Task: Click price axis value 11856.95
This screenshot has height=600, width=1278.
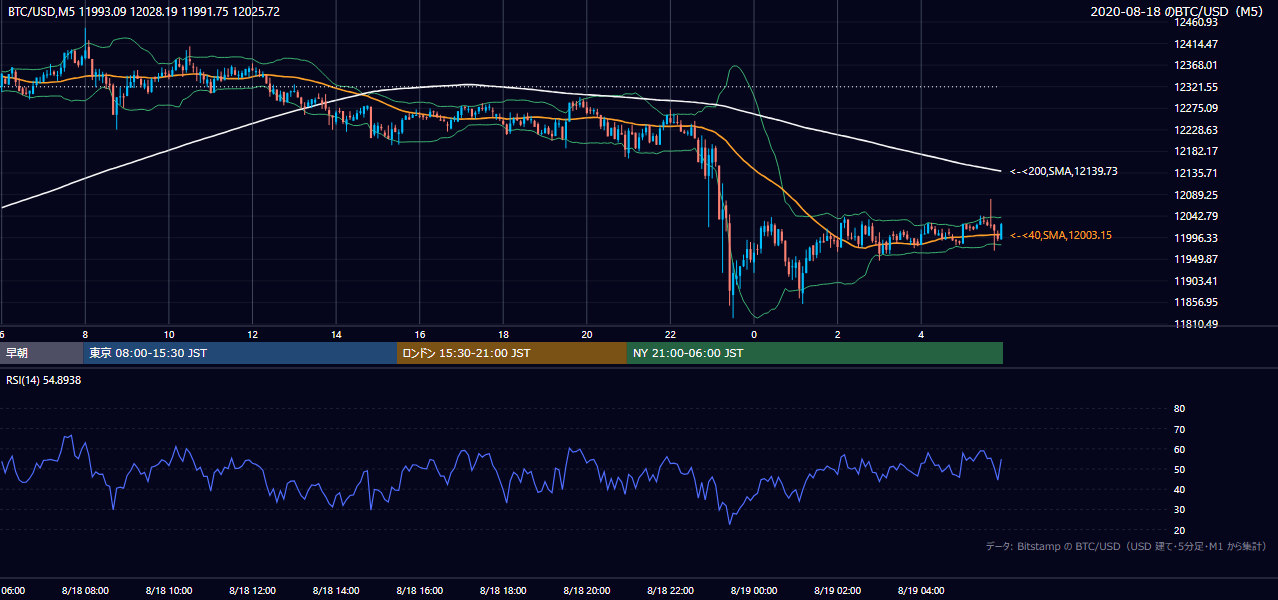Action: 1197,302
